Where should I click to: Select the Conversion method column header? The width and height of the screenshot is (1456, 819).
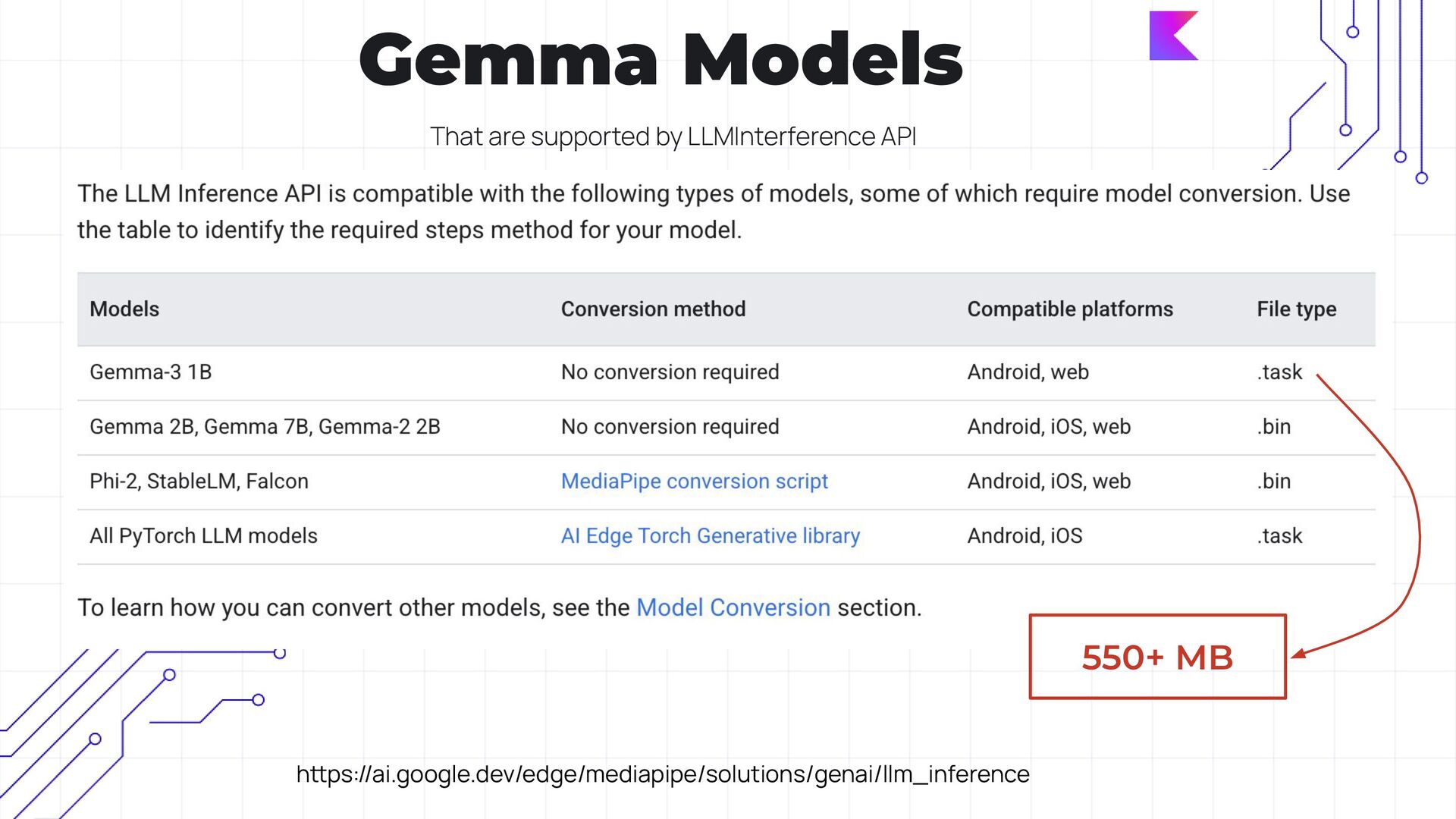click(x=653, y=309)
